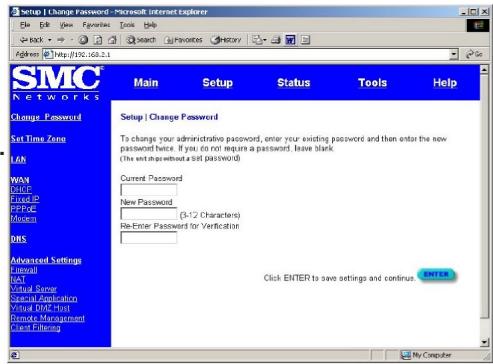
Task: Click the My Computer status bar zone
Action: tap(427, 355)
